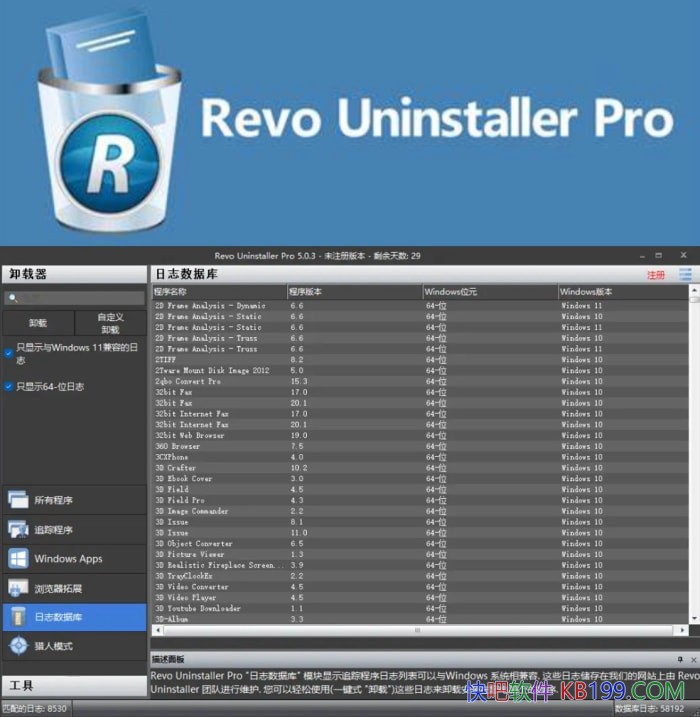
Task: Click the red Register (注册) link
Action: point(655,274)
